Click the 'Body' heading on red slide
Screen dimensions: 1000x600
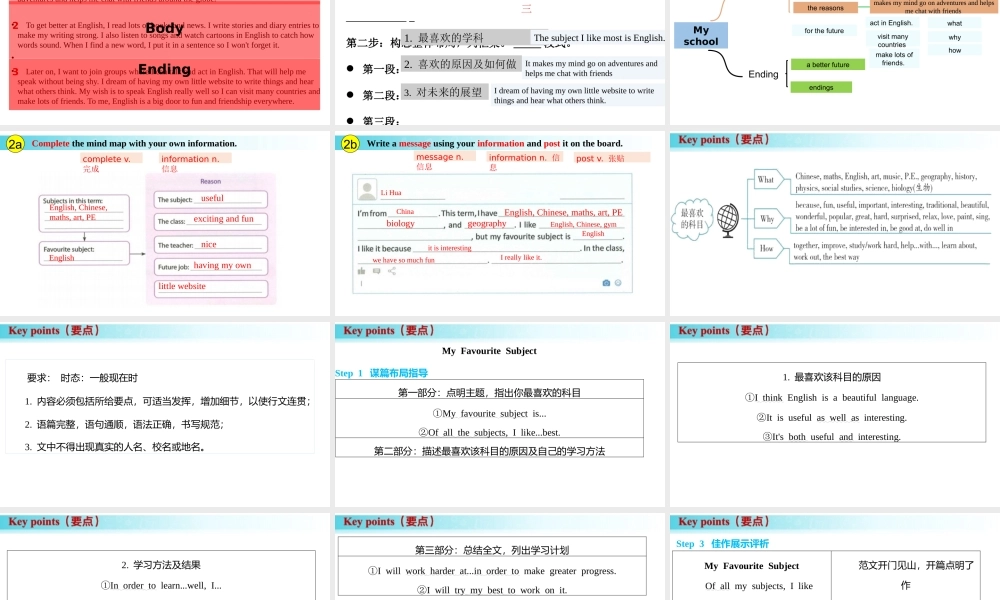click(165, 27)
